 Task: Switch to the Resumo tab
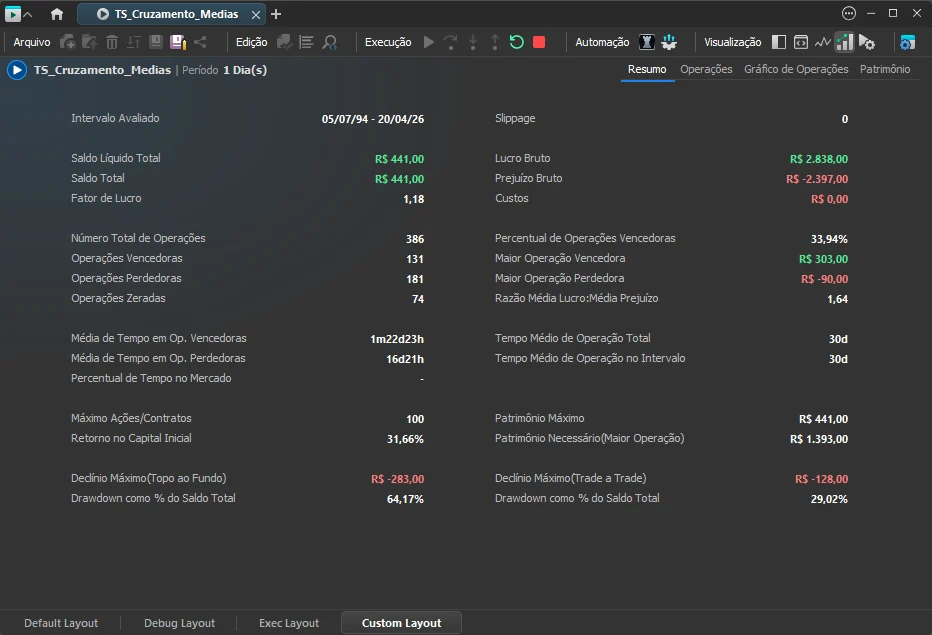647,70
